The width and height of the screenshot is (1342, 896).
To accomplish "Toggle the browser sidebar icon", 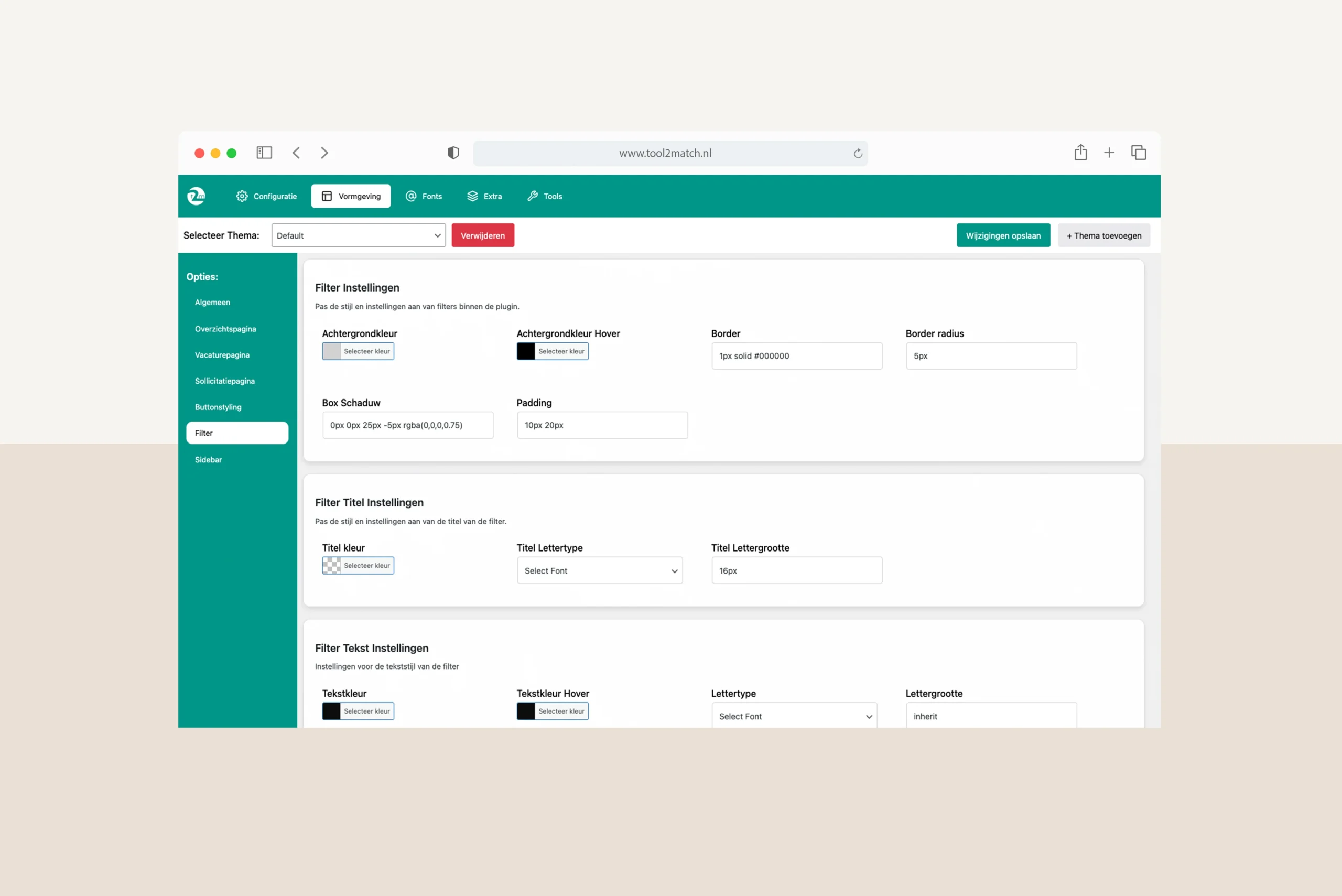I will 264,153.
